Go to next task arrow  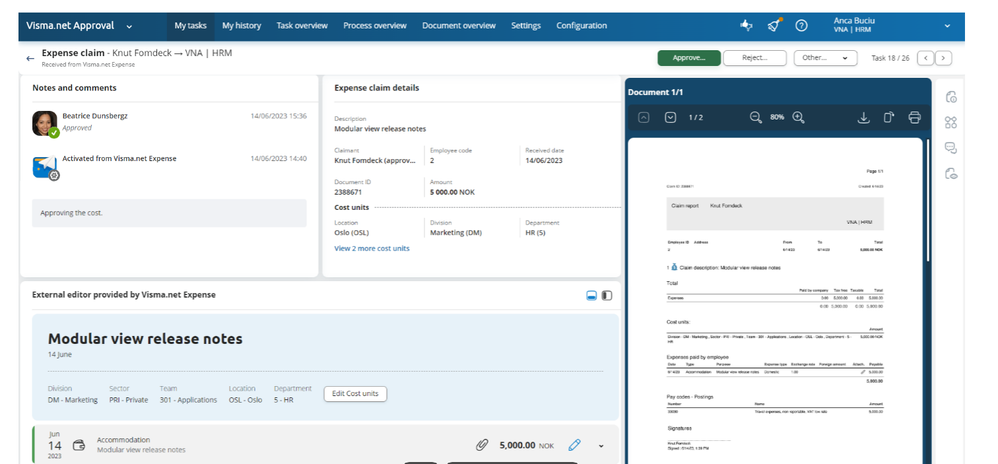[943, 58]
